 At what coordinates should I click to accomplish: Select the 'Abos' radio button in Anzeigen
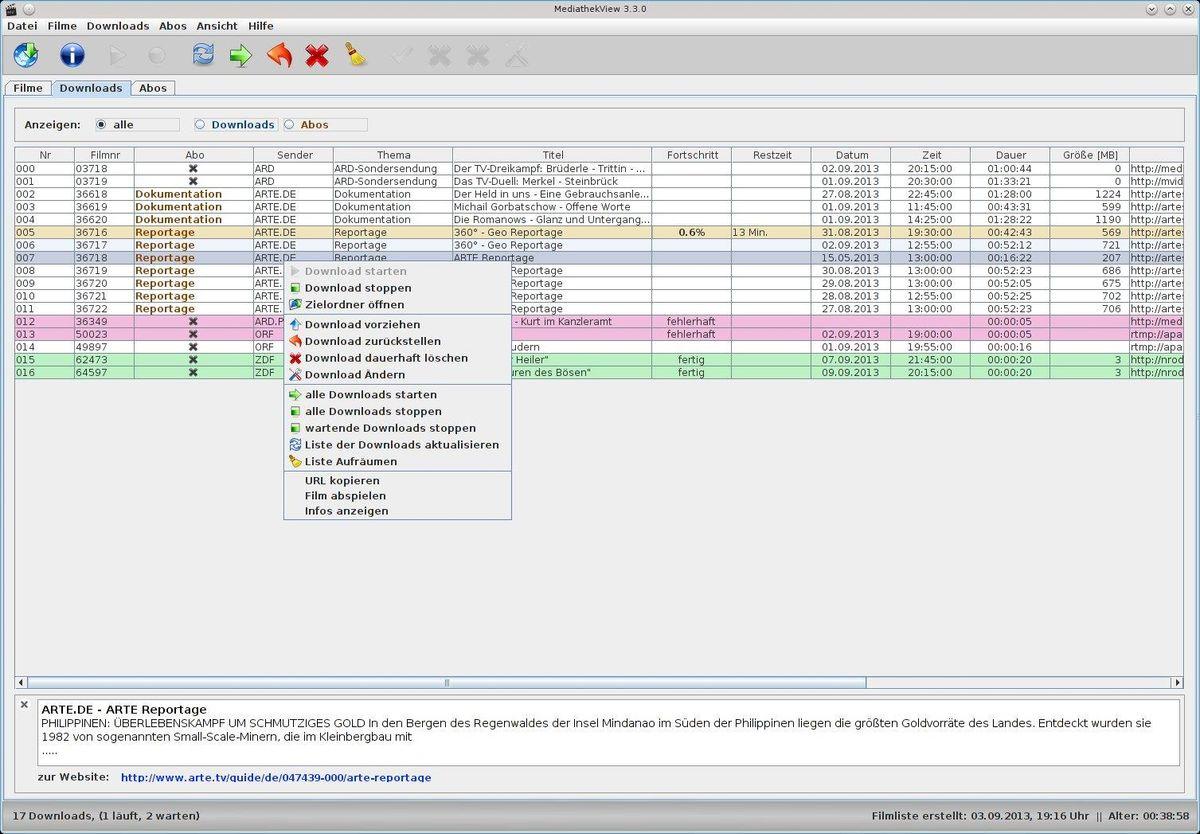pyautogui.click(x=289, y=125)
